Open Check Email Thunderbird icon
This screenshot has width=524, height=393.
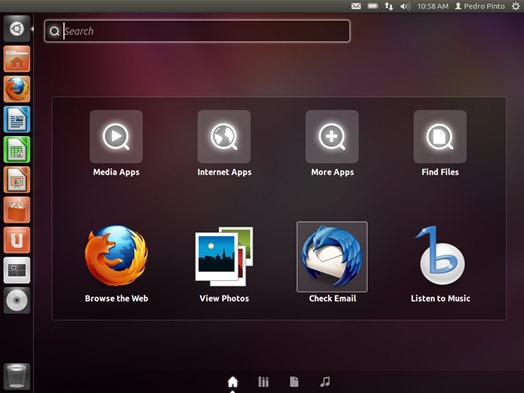tap(332, 257)
